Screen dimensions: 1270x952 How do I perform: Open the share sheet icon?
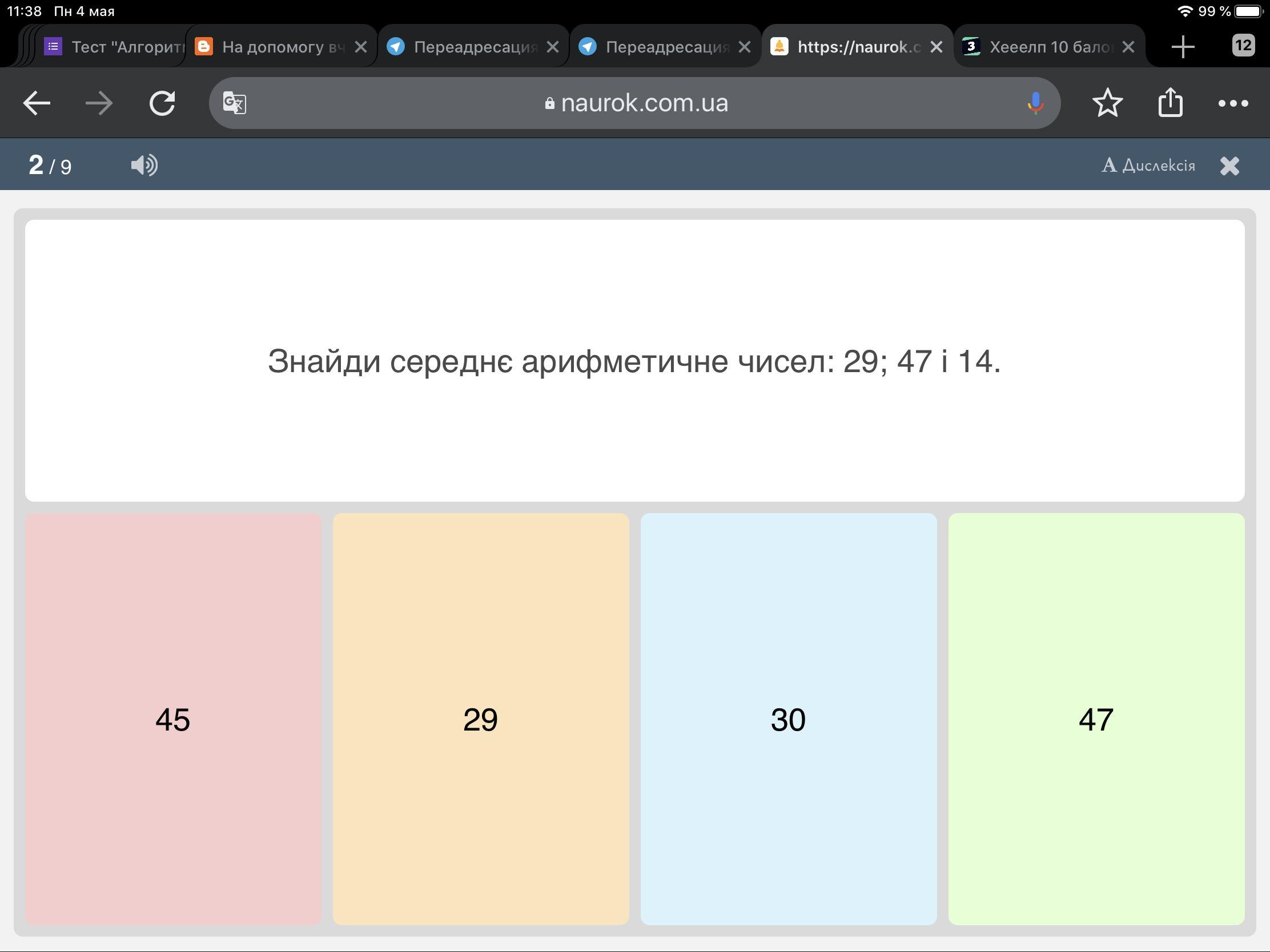click(x=1170, y=103)
